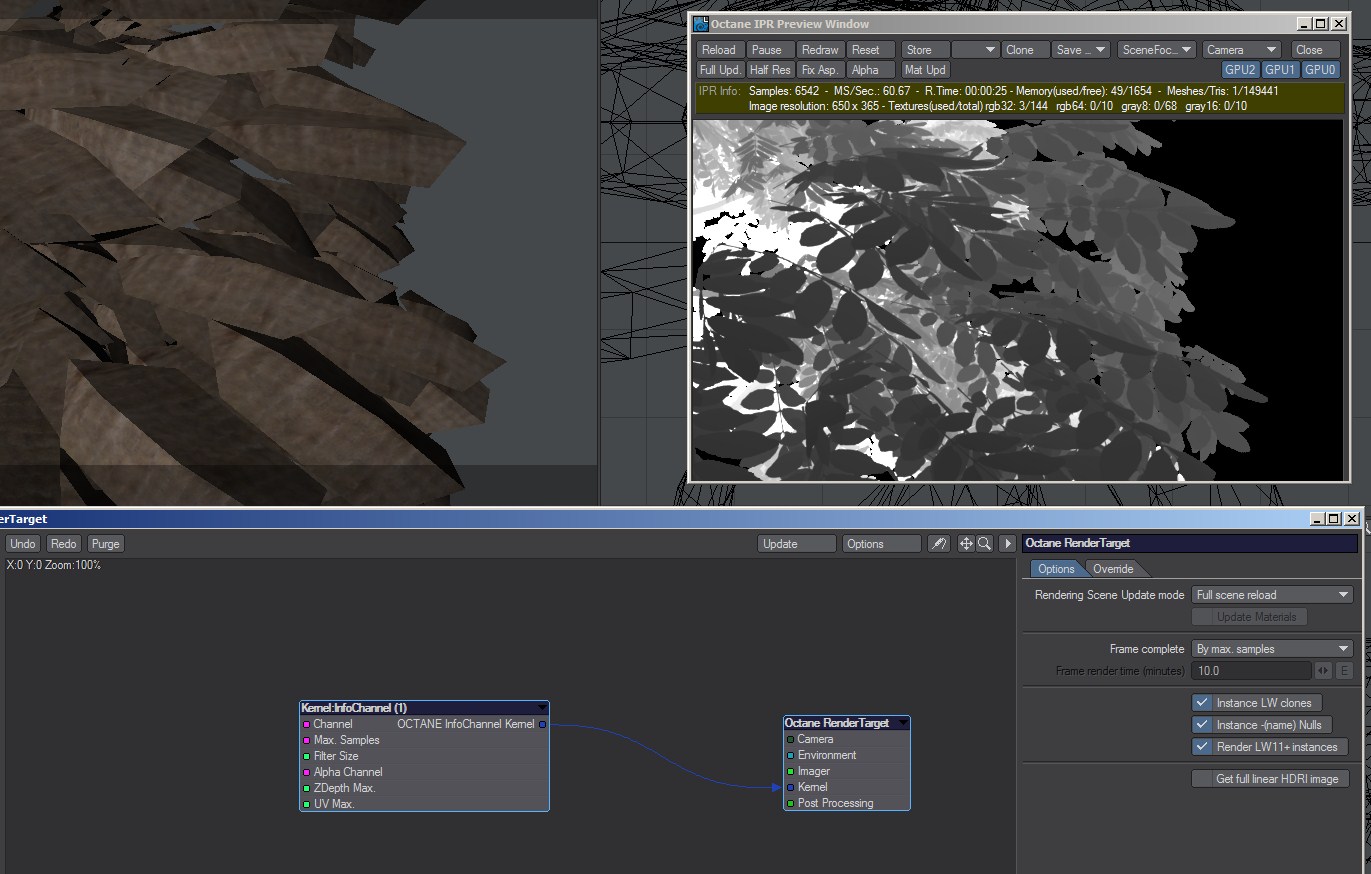The width and height of the screenshot is (1371, 874).
Task: Switch to the Override tab
Action: tap(1113, 569)
